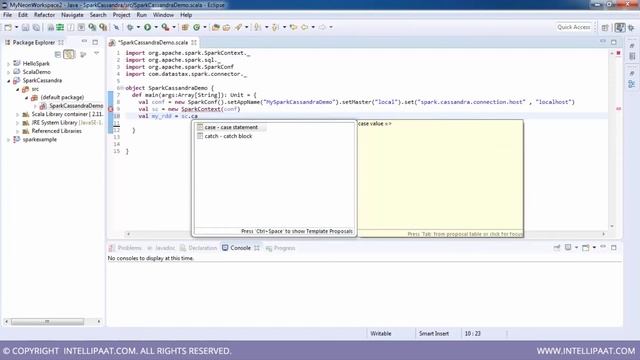The image size is (640, 360).
Task: Click the Back navigation arrow icon
Action: pos(304,27)
